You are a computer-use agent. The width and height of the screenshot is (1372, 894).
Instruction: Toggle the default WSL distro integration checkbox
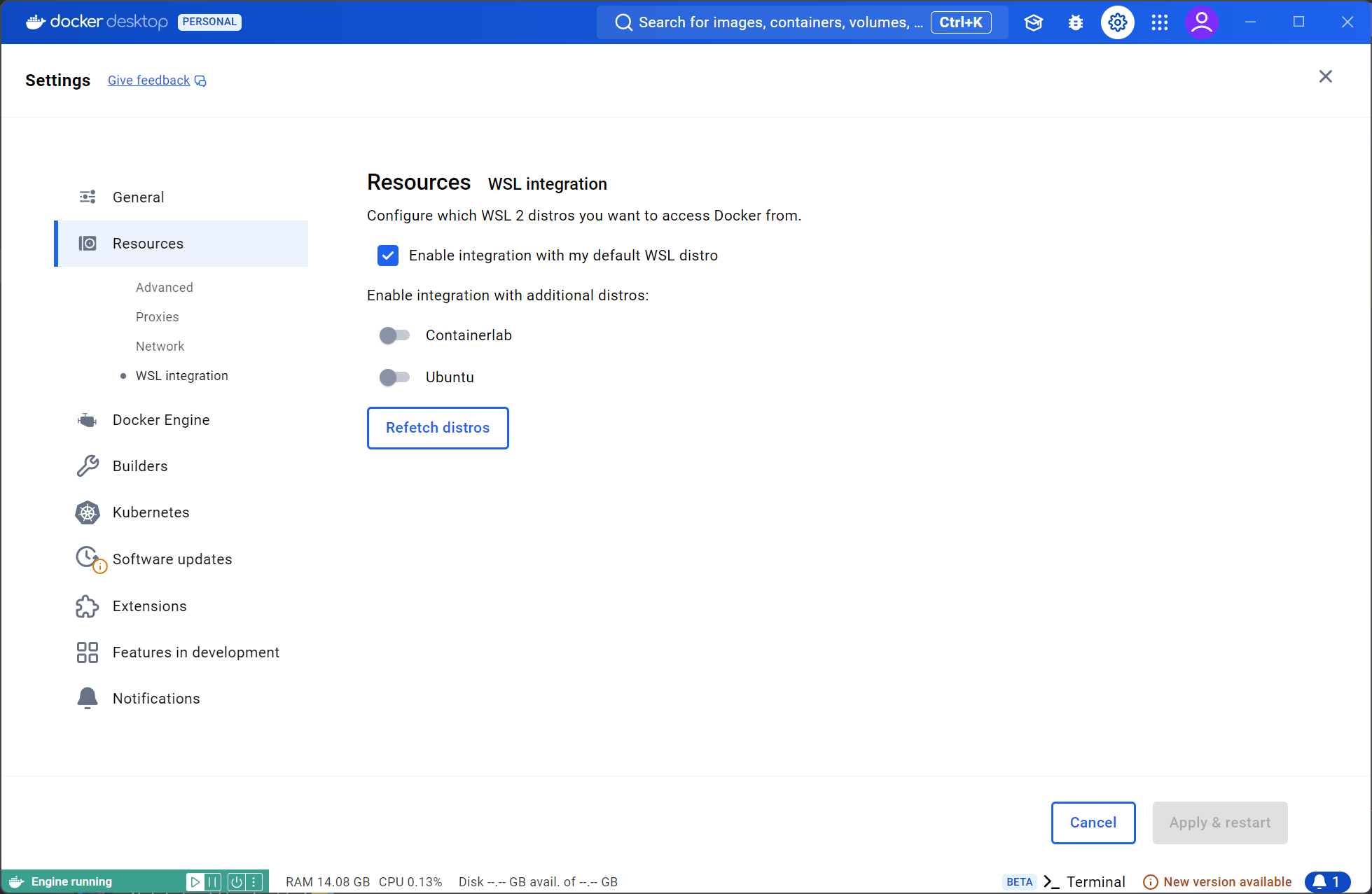[x=388, y=256]
